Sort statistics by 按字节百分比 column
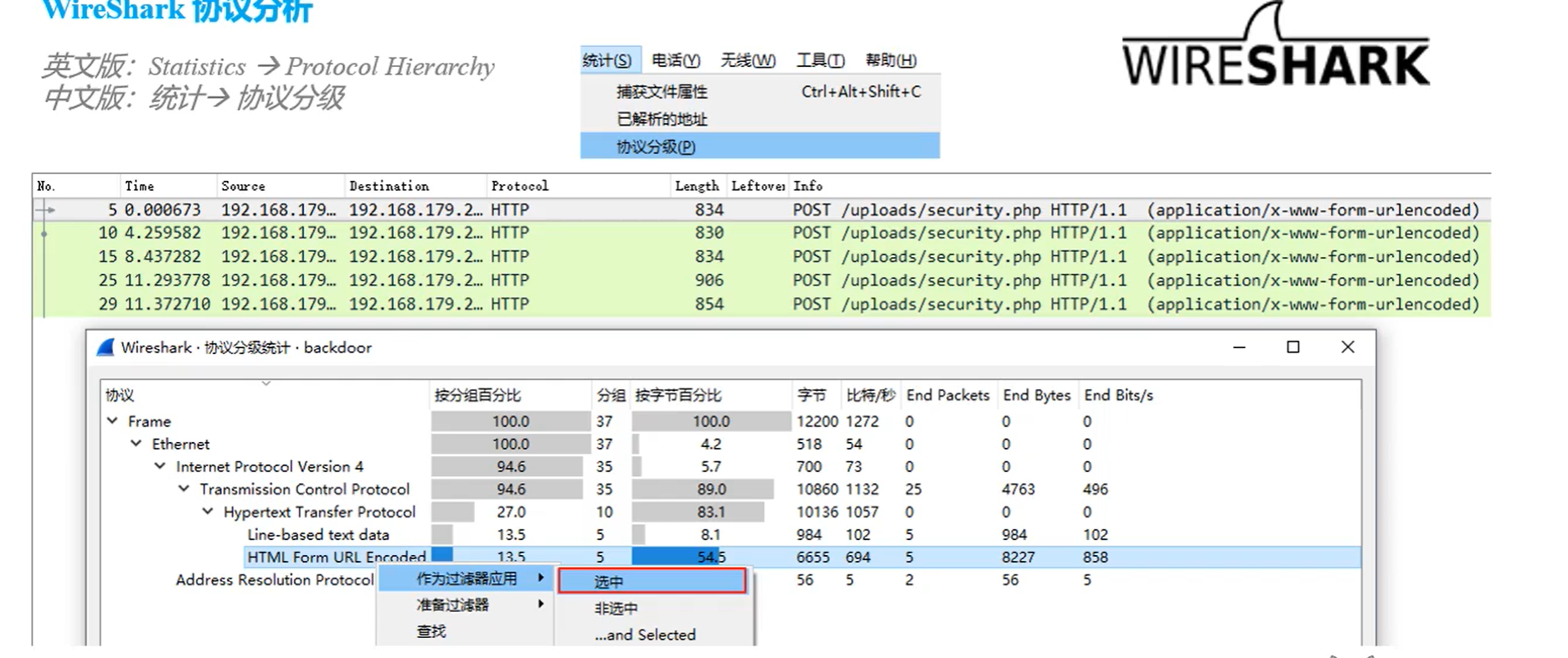This screenshot has height=658, width=1568. point(678,395)
